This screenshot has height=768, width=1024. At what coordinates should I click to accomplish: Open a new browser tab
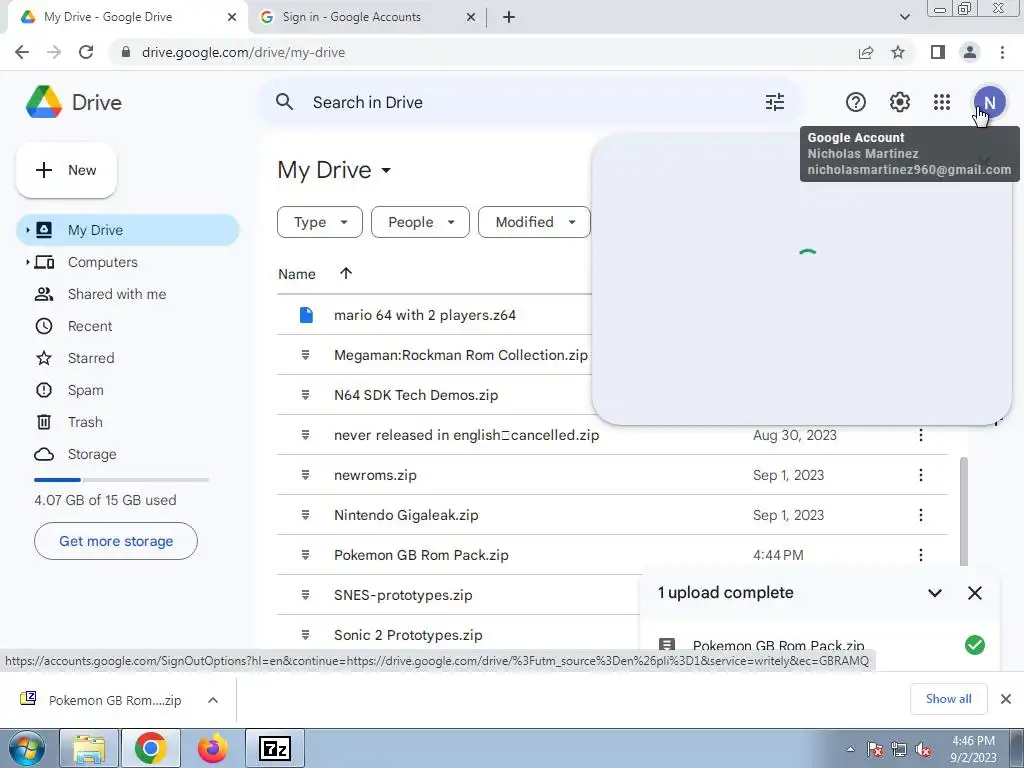[x=509, y=17]
